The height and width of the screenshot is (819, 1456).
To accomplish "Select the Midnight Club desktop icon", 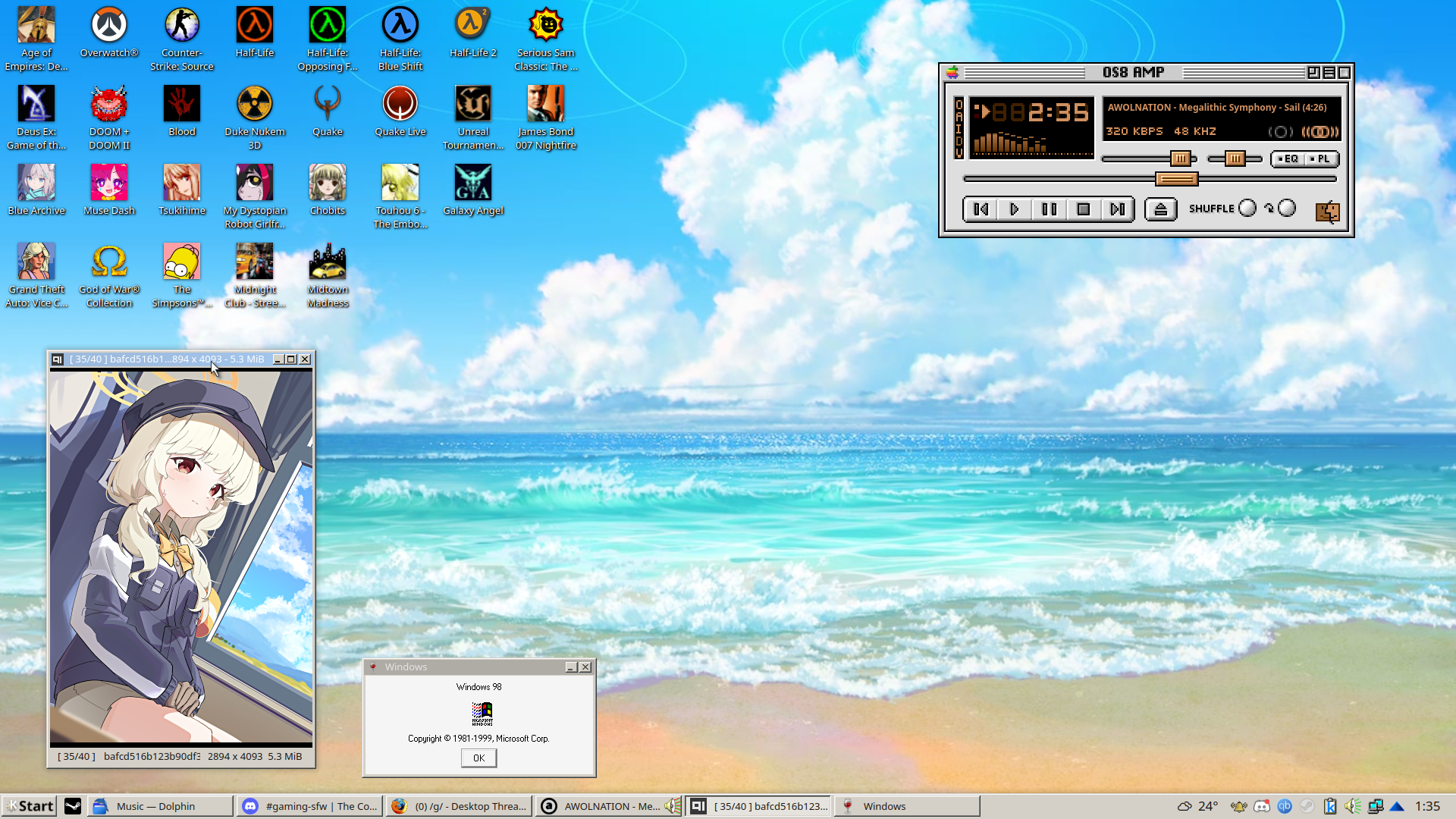I will coord(255,275).
